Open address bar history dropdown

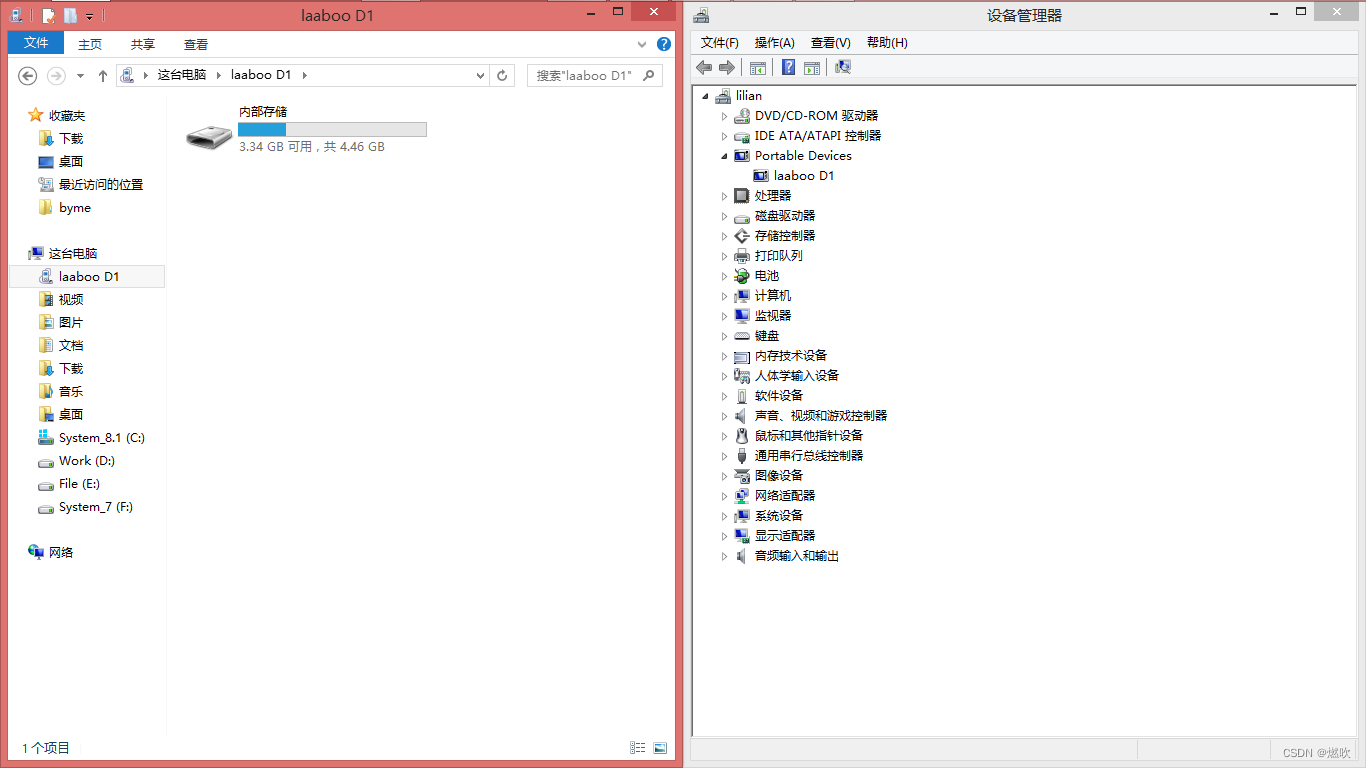[x=481, y=75]
